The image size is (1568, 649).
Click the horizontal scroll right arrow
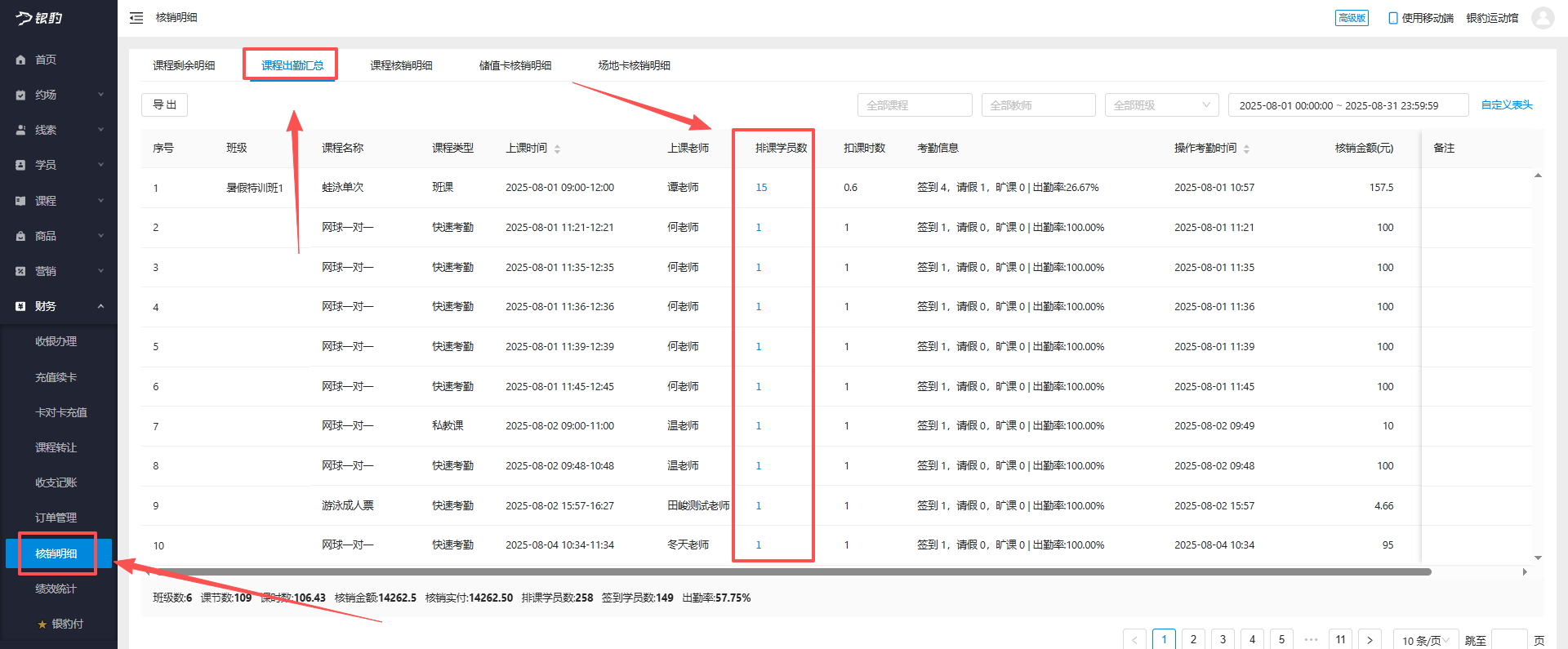click(1525, 572)
